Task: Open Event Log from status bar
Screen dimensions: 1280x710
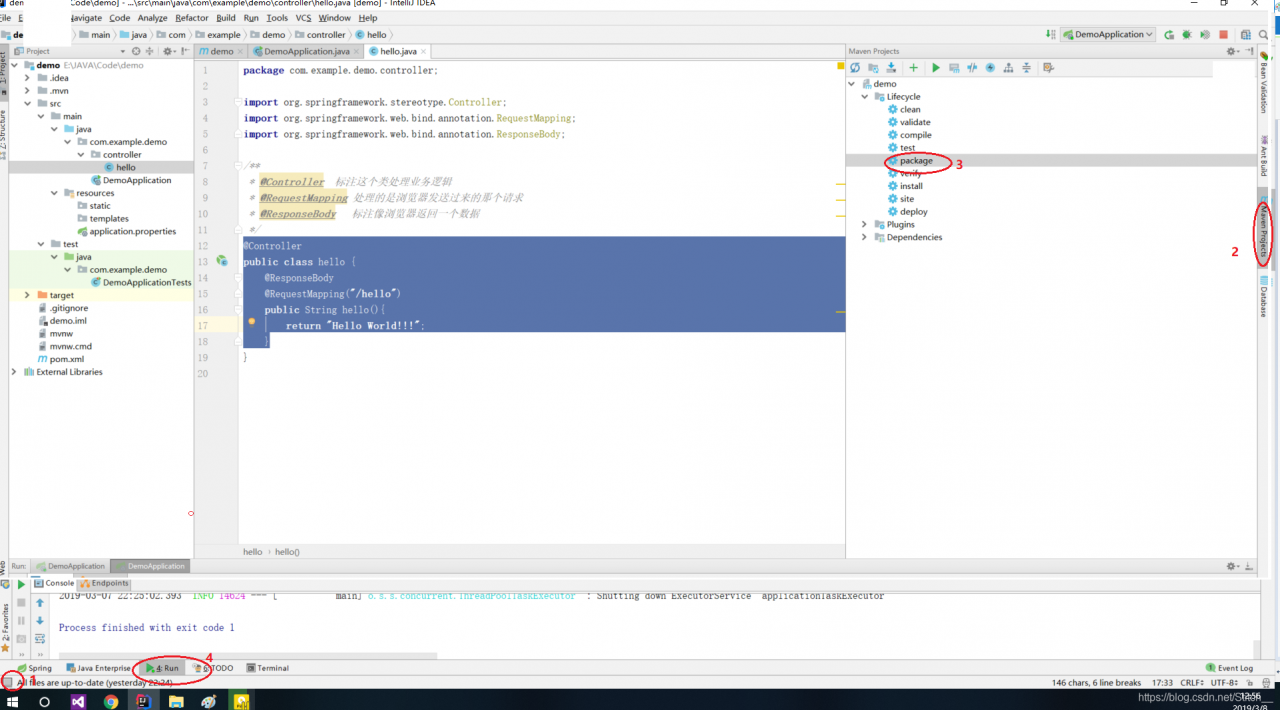Action: [x=1230, y=668]
